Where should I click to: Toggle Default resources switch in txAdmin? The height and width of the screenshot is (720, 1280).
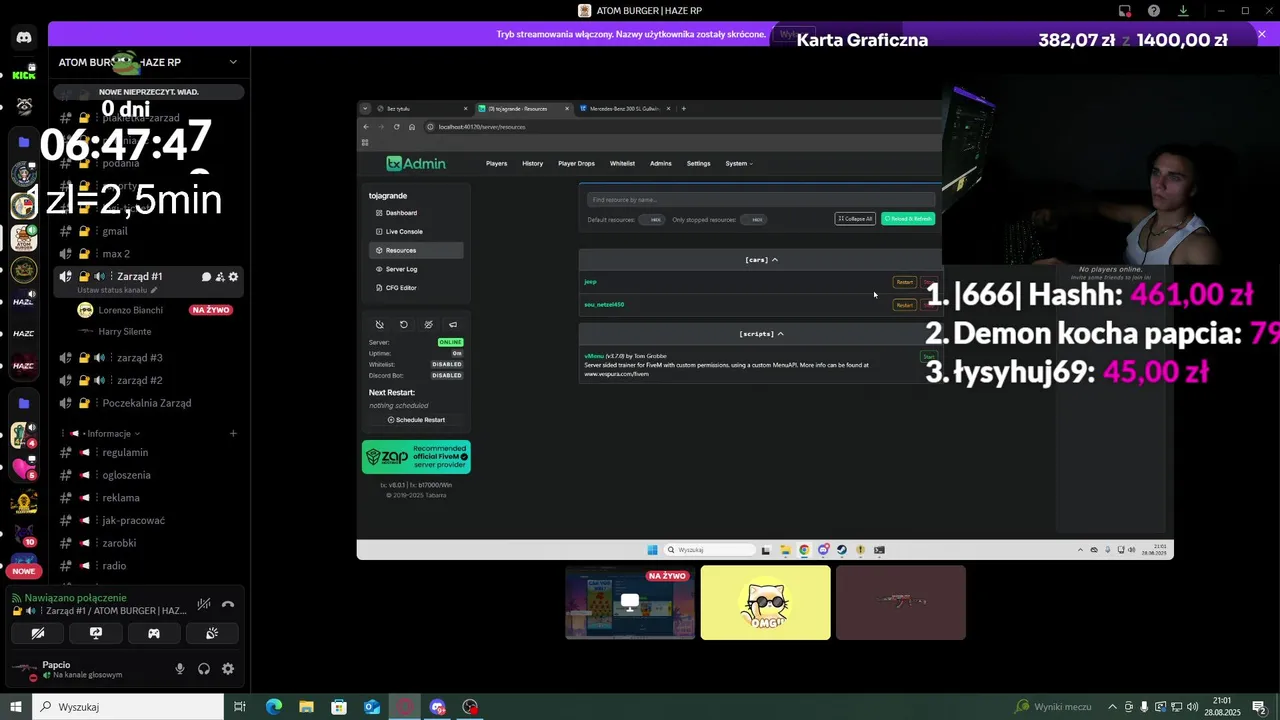(652, 219)
